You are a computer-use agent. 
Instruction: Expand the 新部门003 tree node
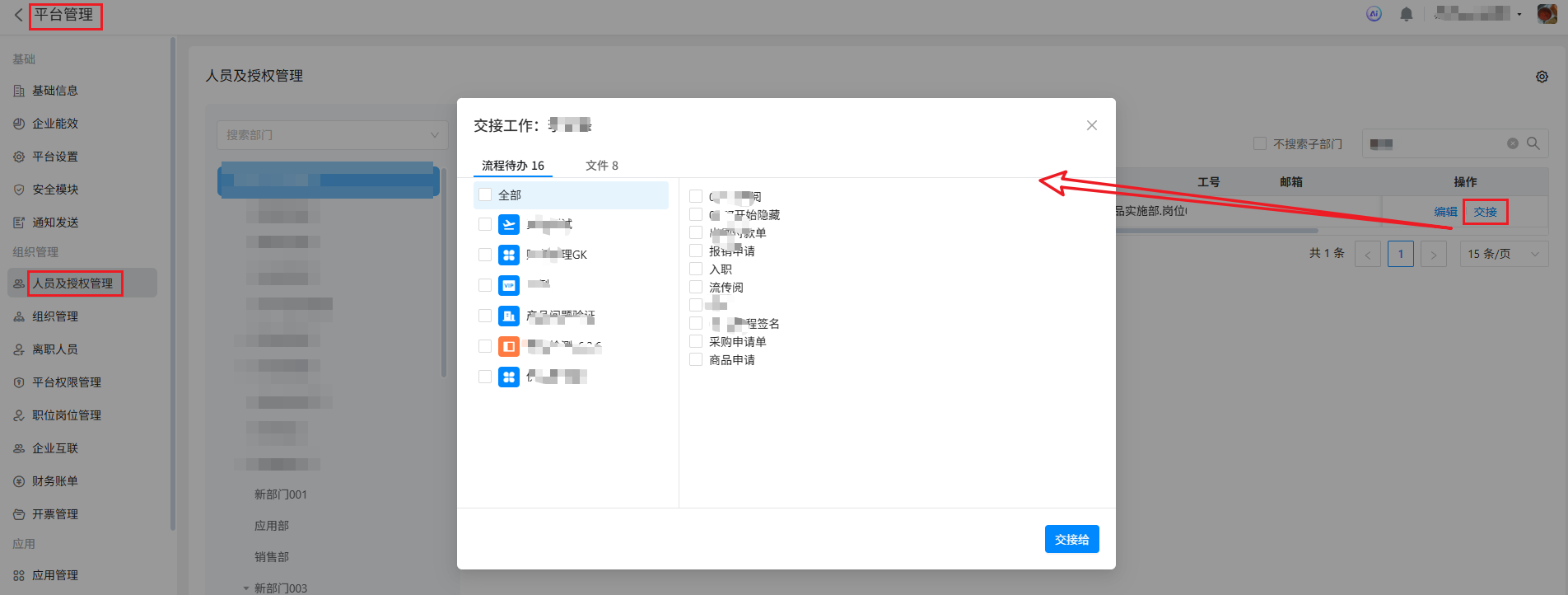point(245,588)
